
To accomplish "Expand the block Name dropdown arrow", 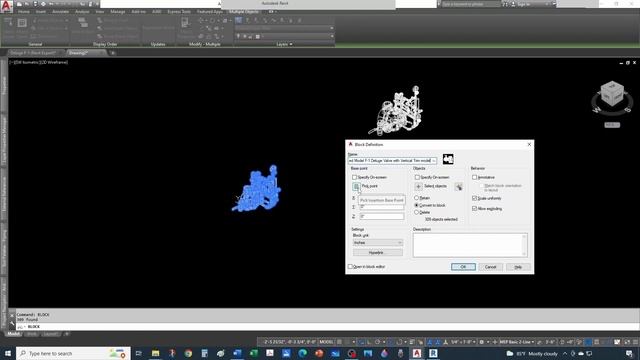I will point(433,161).
